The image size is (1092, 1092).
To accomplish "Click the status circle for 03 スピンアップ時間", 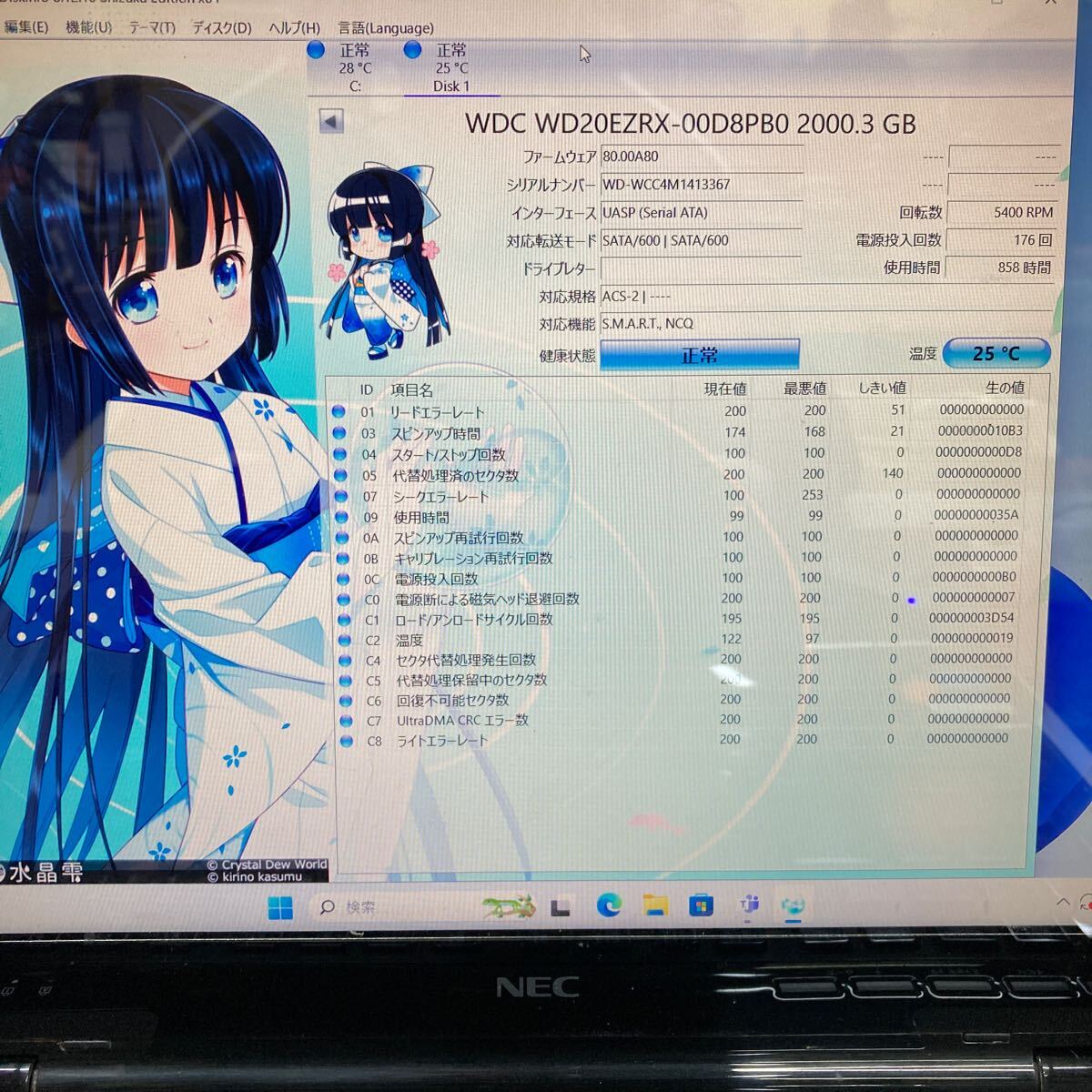I will pos(339,433).
